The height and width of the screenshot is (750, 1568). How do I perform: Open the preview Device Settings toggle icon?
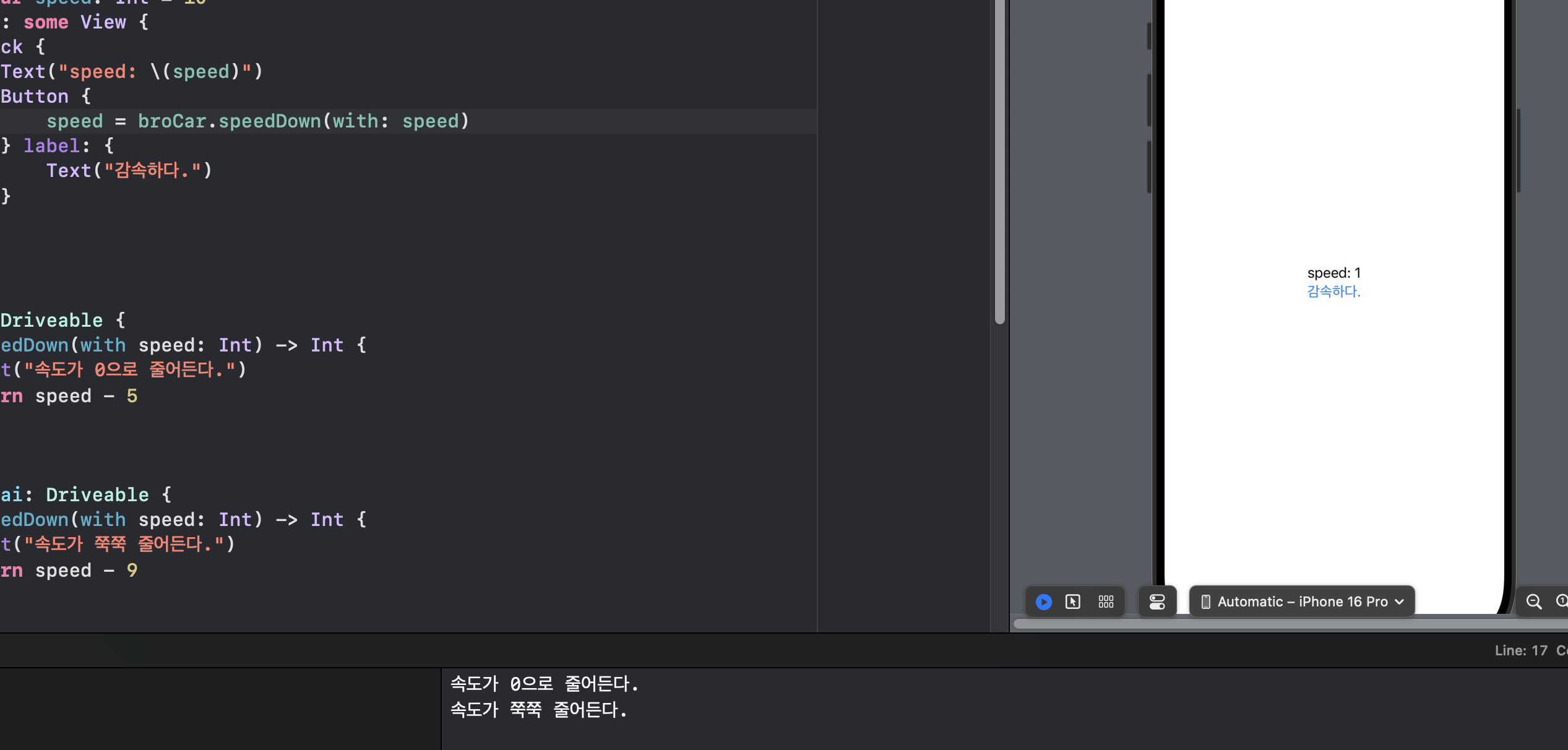coord(1157,601)
